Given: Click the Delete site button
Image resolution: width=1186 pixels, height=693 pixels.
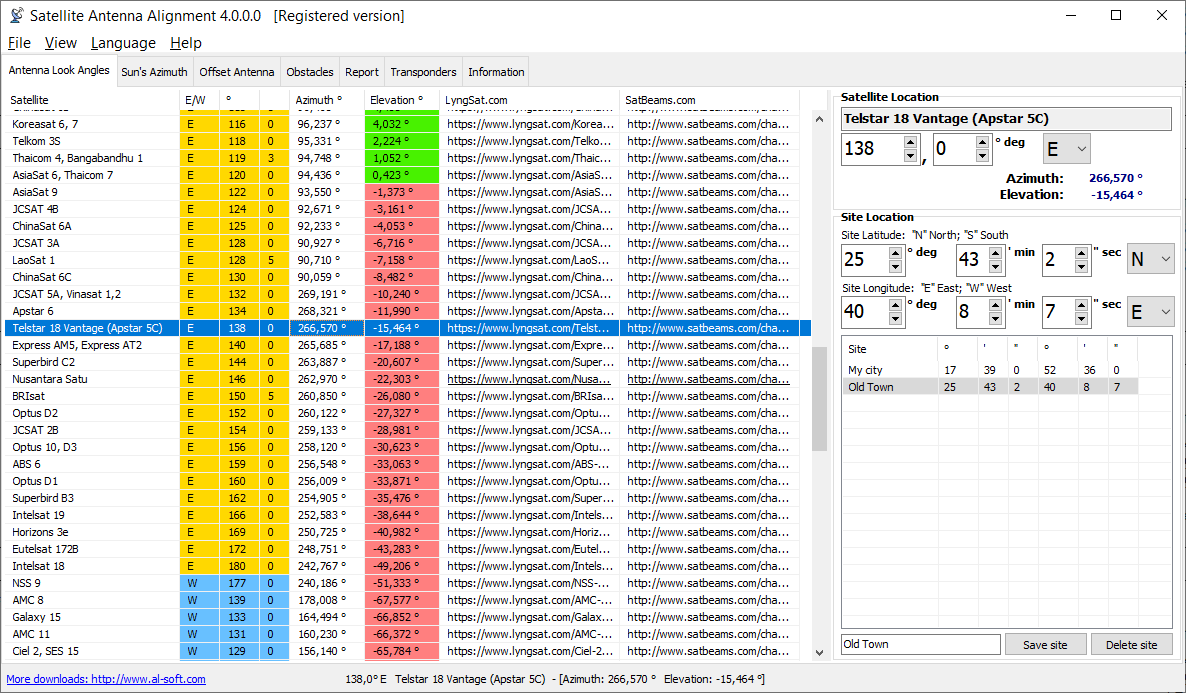Looking at the screenshot, I should click(x=1131, y=645).
